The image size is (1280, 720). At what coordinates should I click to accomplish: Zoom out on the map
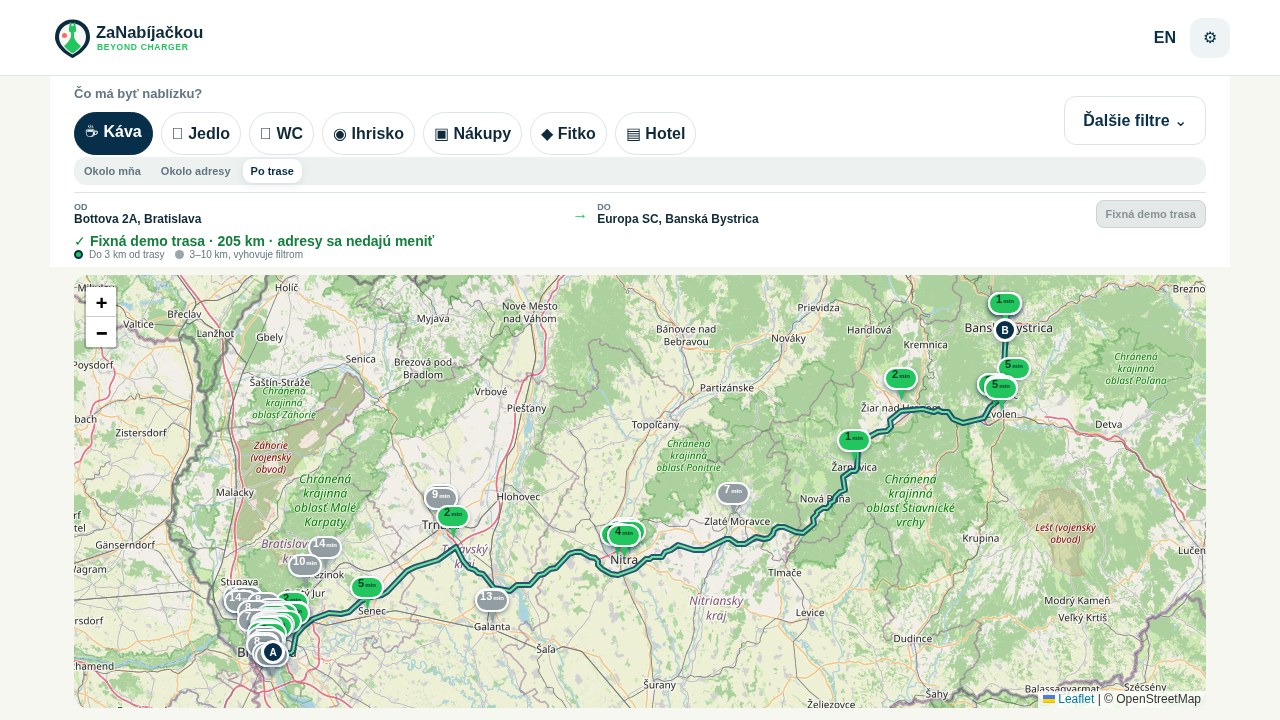coord(101,332)
